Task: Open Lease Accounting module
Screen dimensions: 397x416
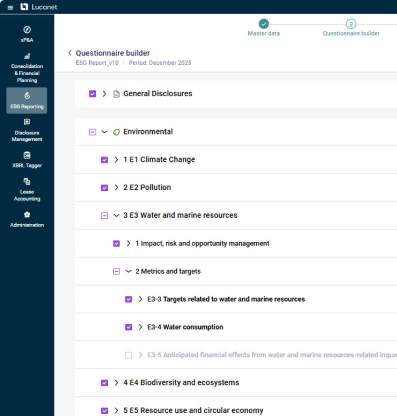Action: [x=27, y=190]
